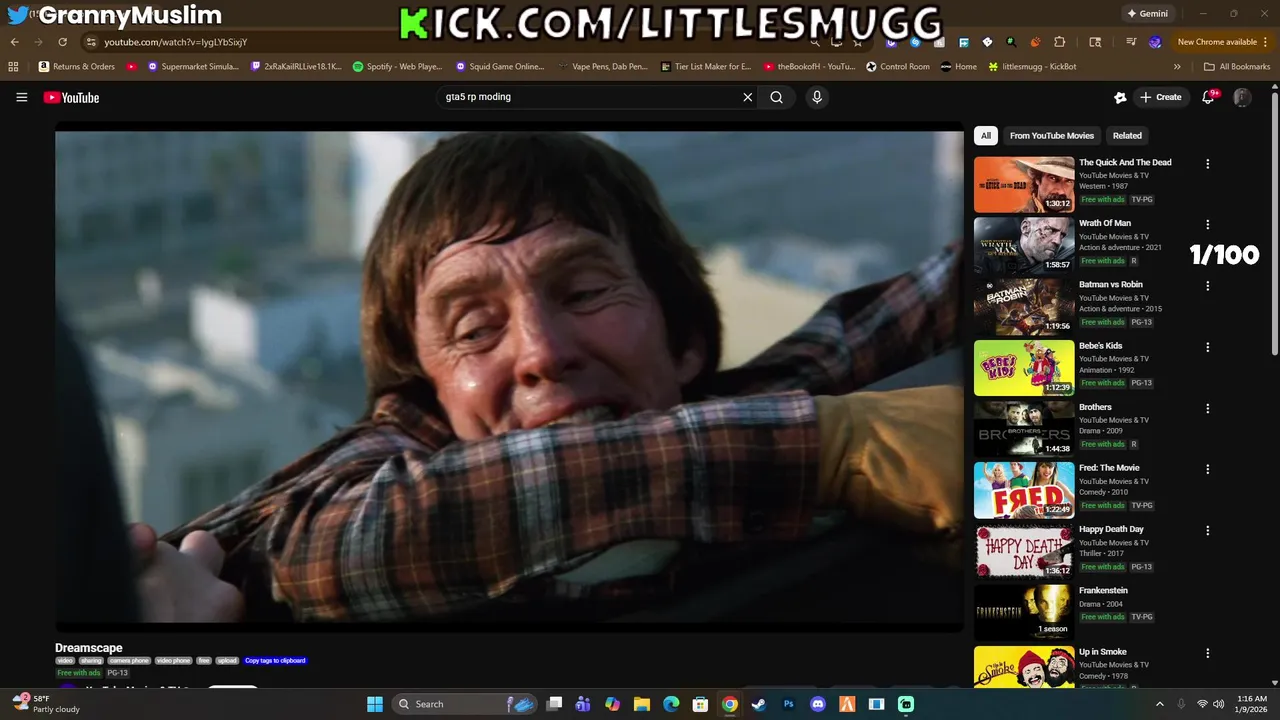Open 'Tier List Maker for E...' bookmark
1280x720 pixels.
[x=706, y=67]
